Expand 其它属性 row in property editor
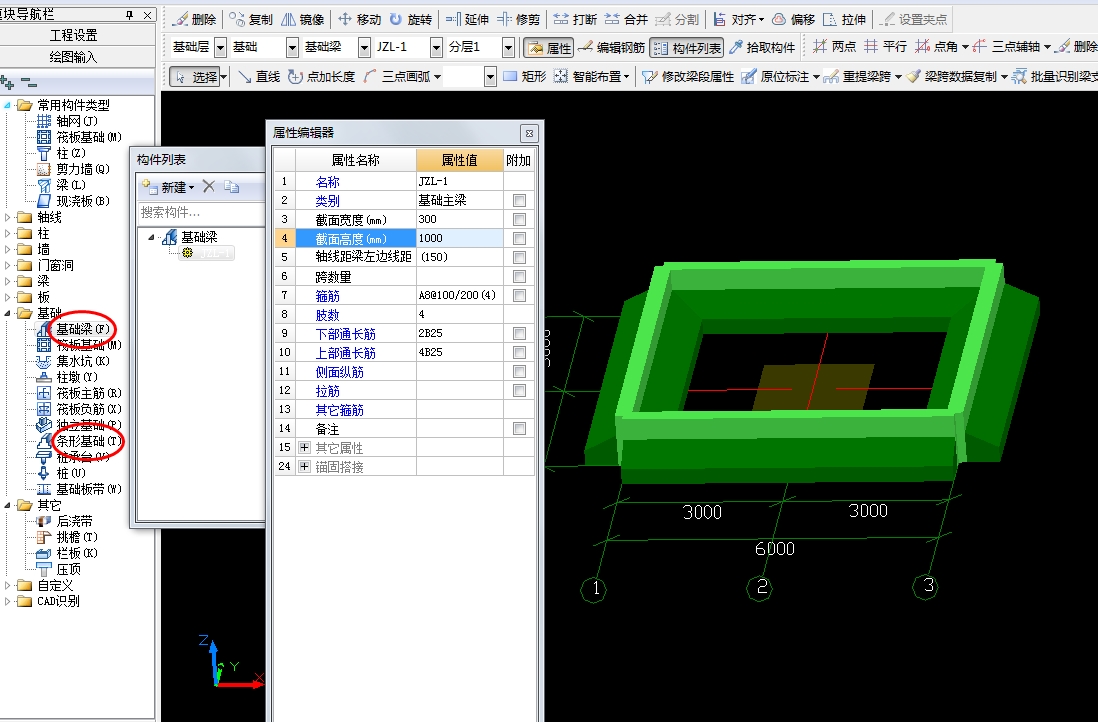 305,447
